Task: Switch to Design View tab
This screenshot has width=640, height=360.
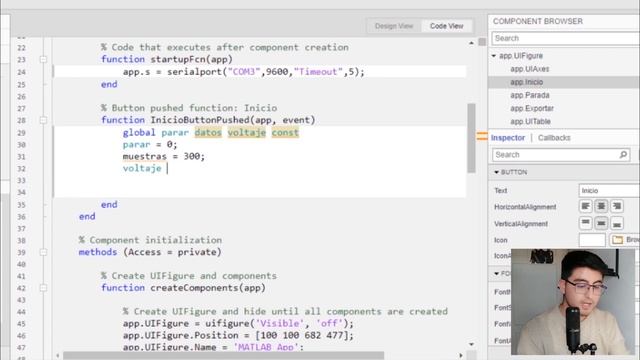Action: click(x=394, y=26)
